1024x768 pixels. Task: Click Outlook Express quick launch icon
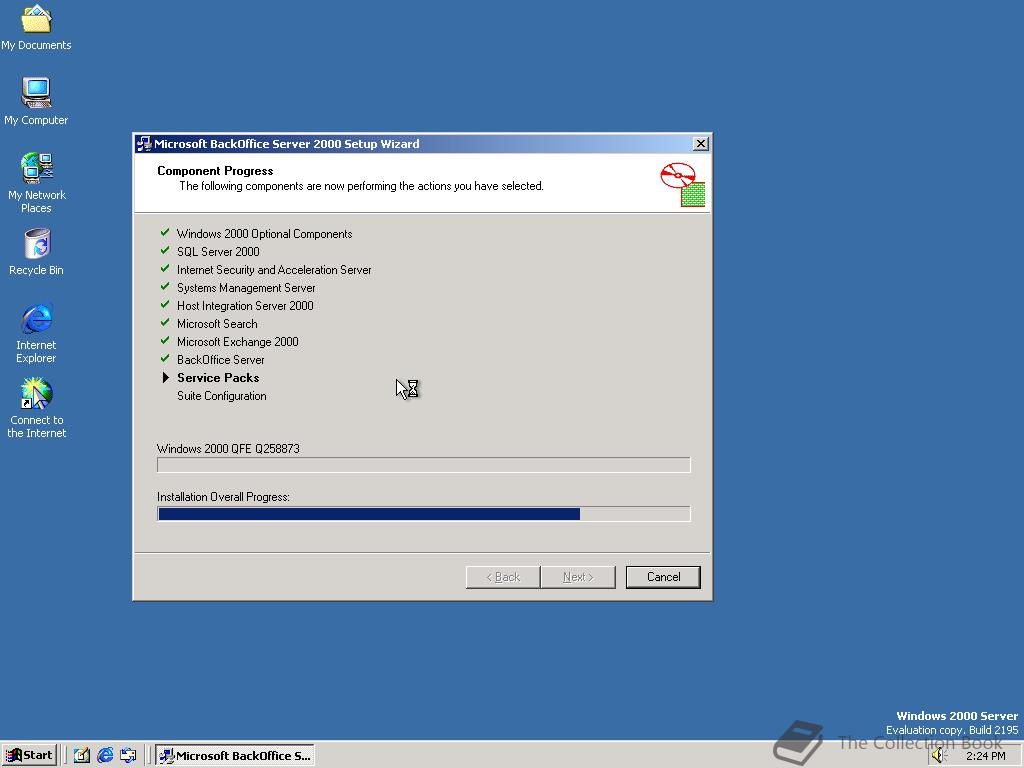[x=128, y=756]
